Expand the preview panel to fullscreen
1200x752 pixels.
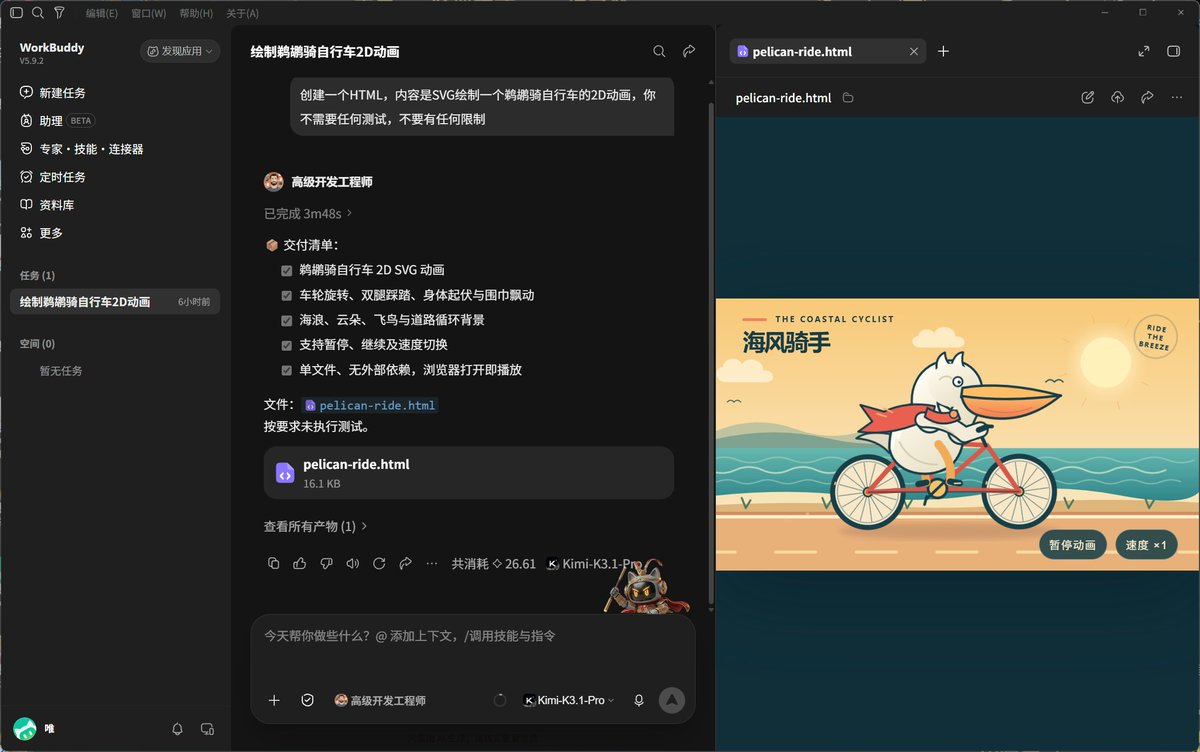coord(1144,51)
